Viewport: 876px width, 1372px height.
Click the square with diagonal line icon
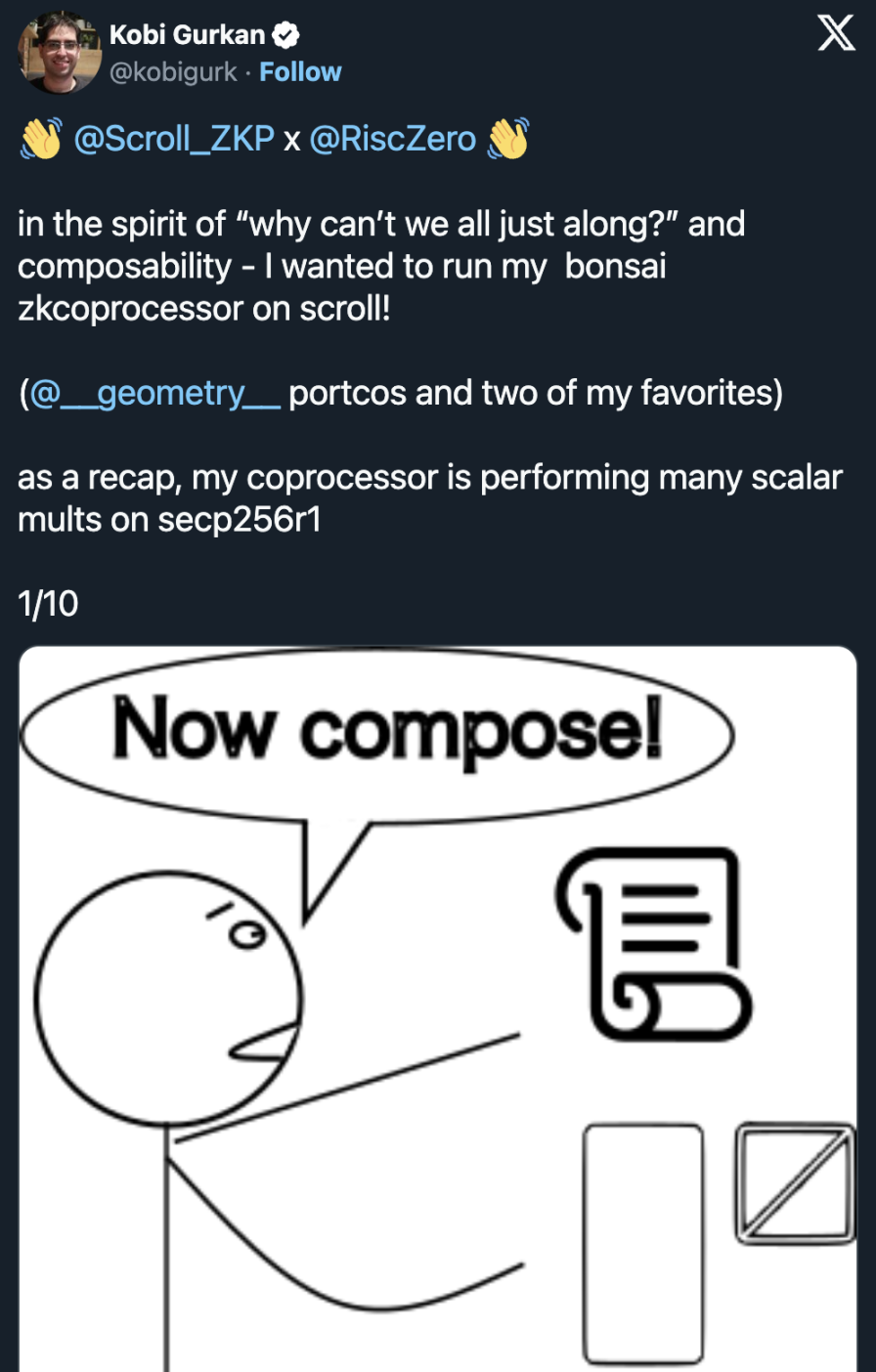coord(795,1182)
